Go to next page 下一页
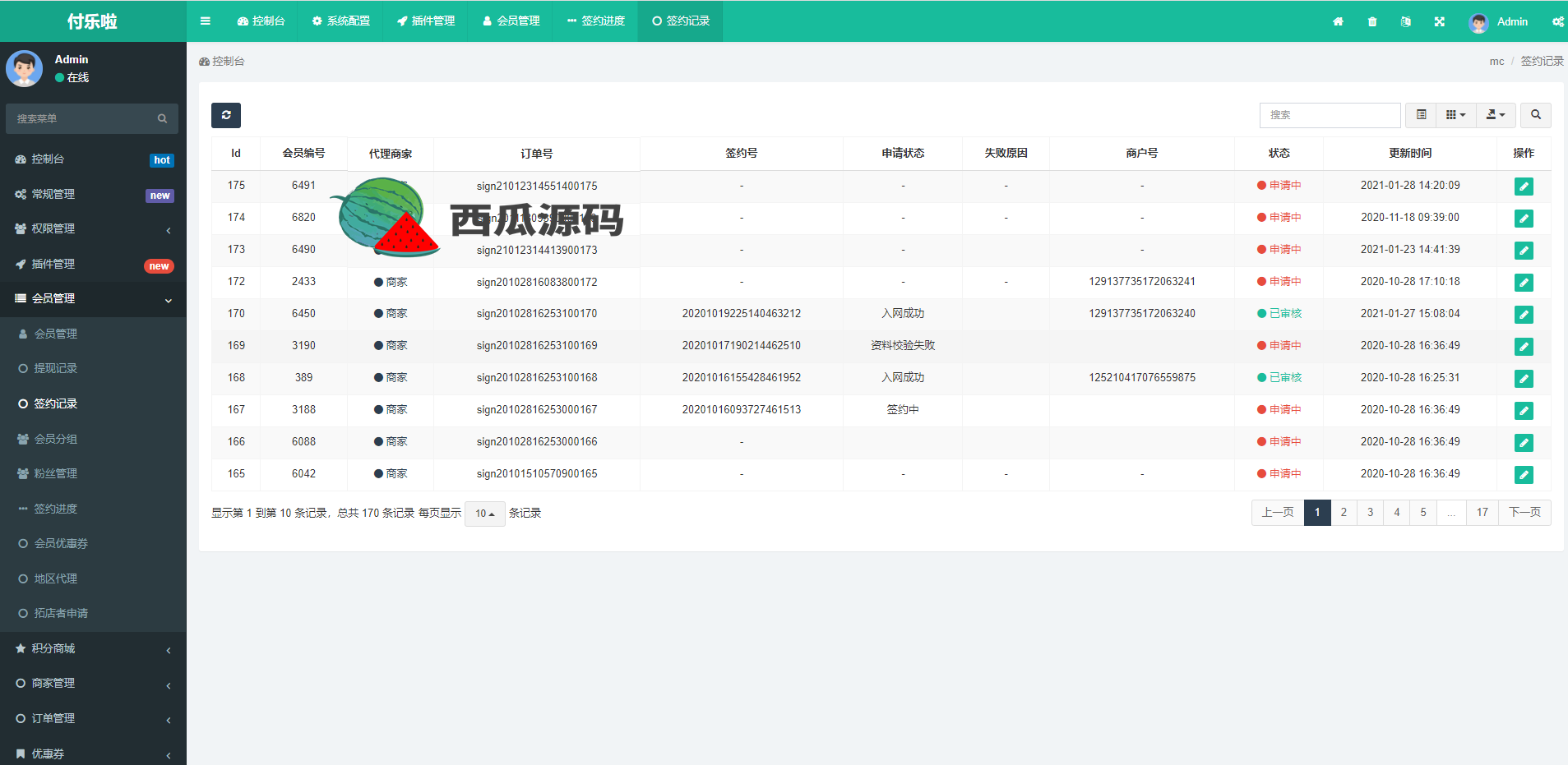Image resolution: width=1568 pixels, height=765 pixels. pyautogui.click(x=1524, y=513)
